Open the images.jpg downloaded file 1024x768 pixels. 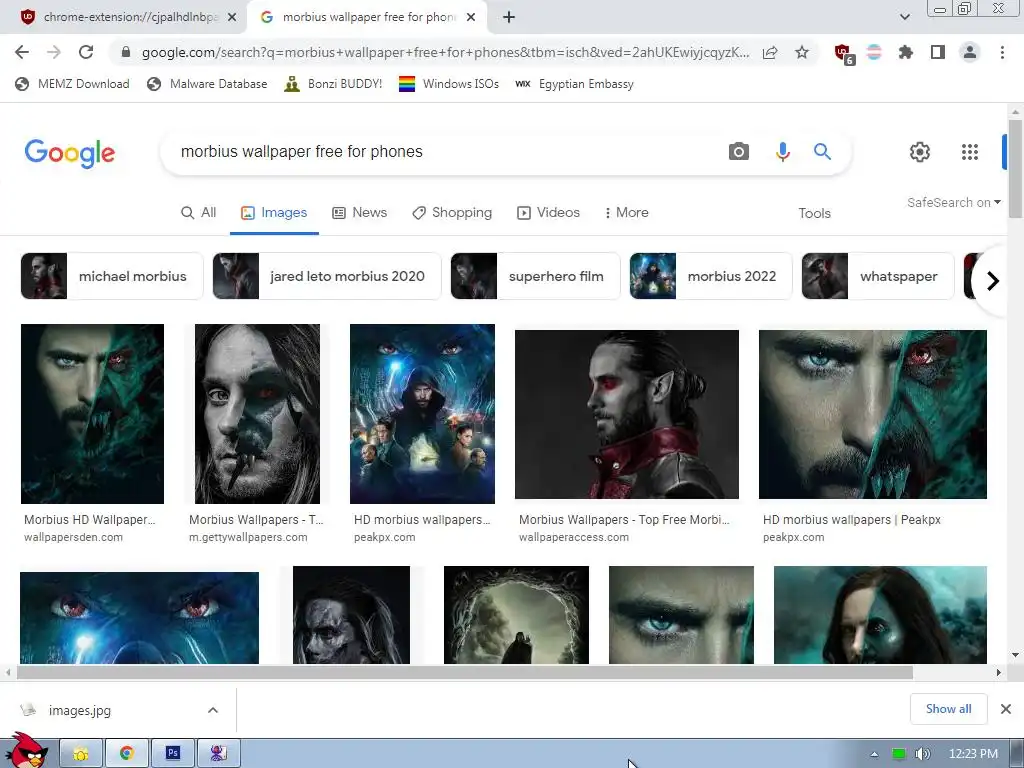80,710
